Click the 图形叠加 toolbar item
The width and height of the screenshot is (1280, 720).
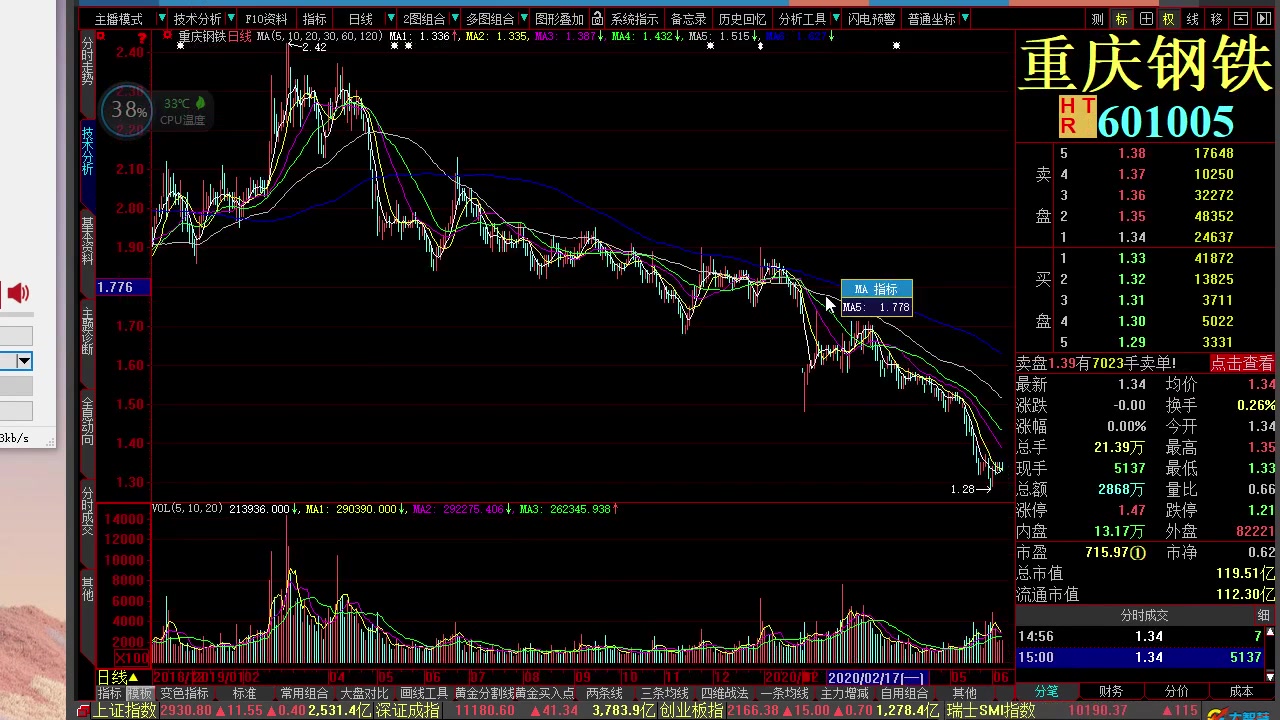(559, 19)
